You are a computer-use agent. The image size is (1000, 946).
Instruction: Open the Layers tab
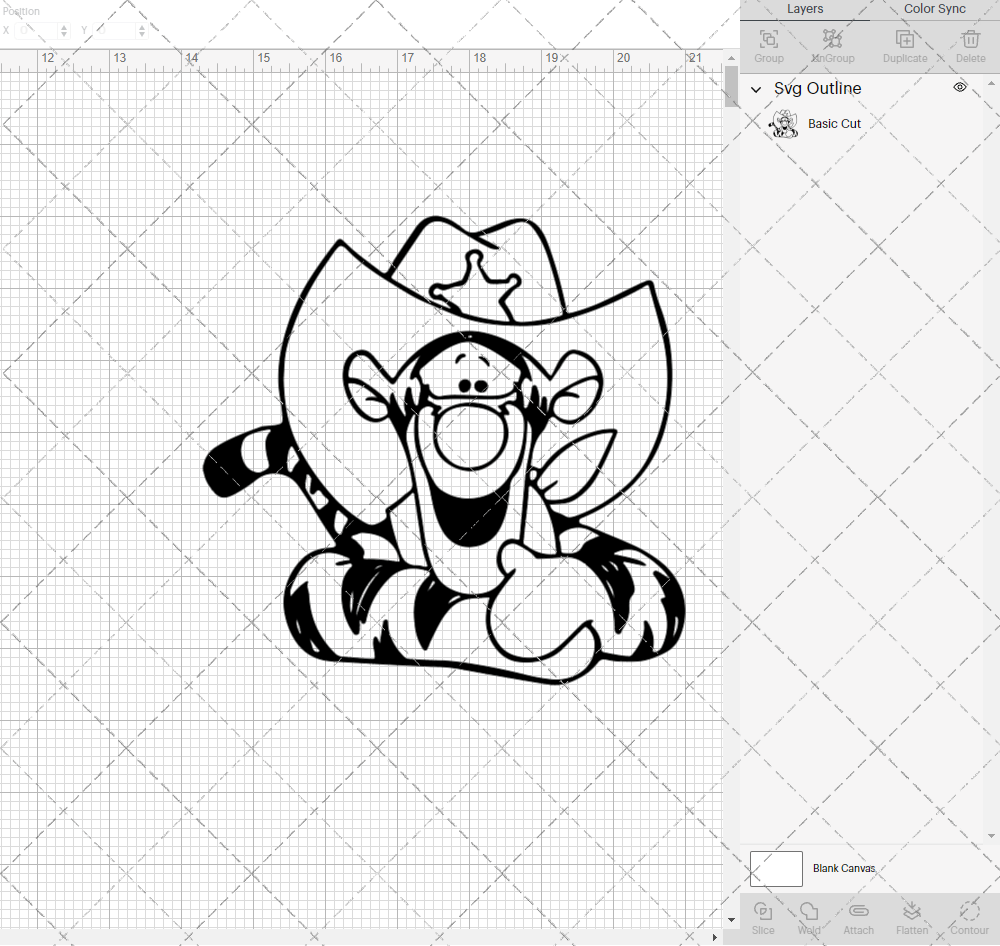(x=804, y=9)
